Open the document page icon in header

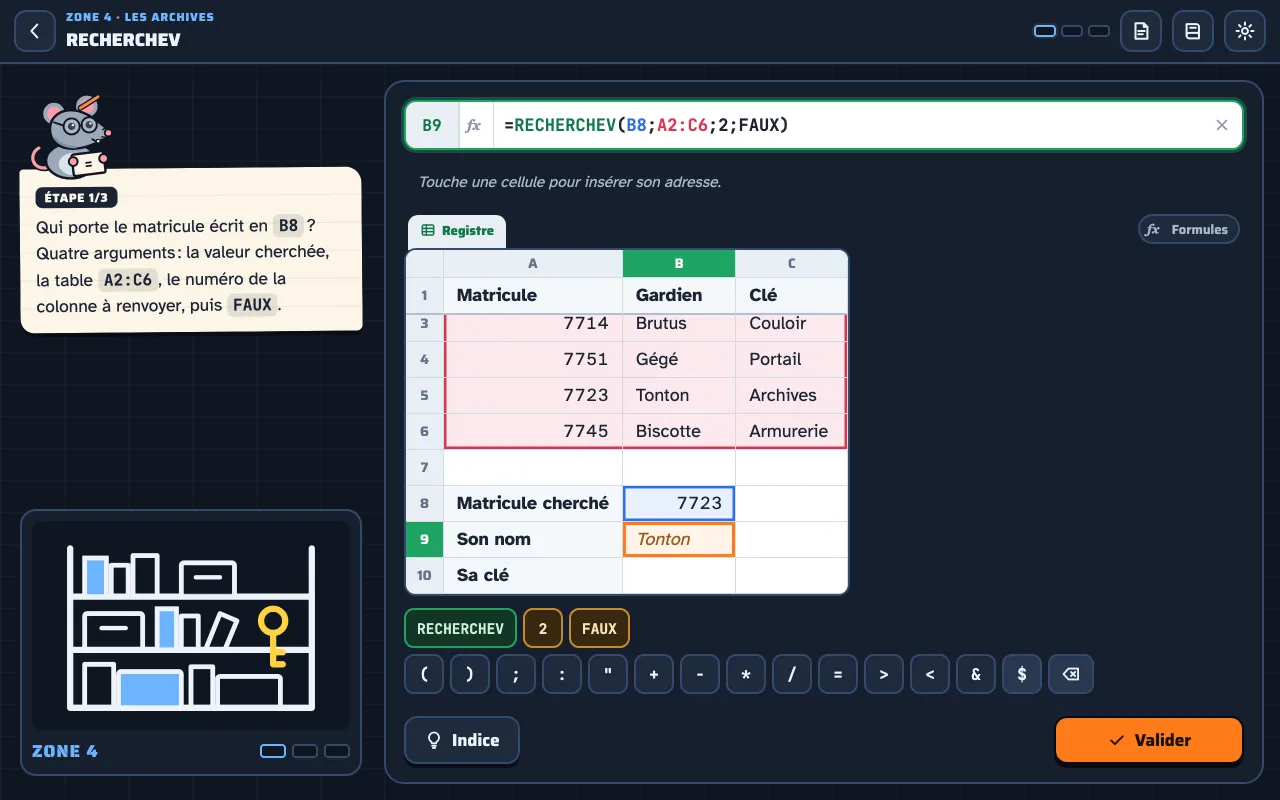pyautogui.click(x=1141, y=31)
